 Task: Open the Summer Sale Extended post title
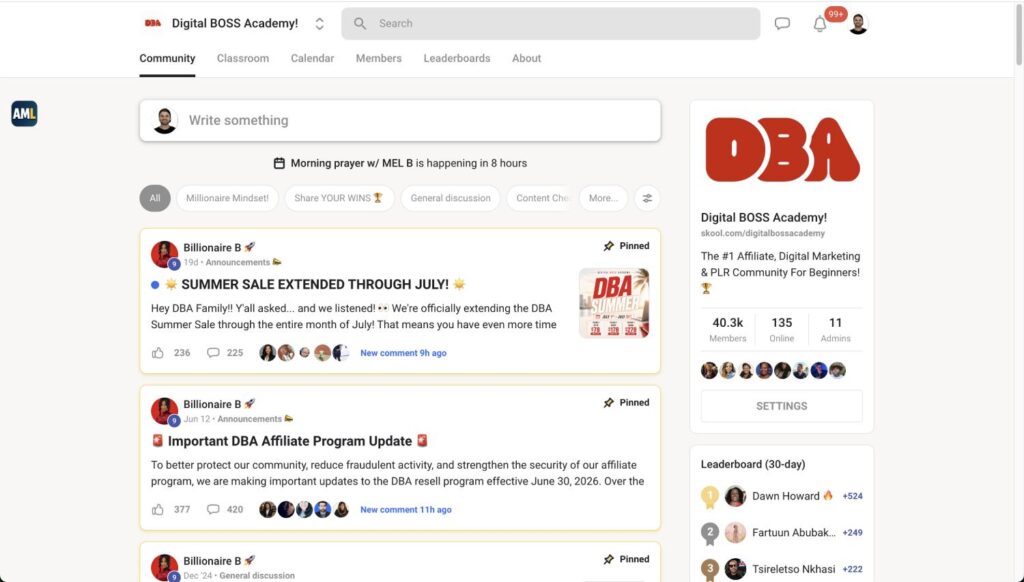pos(315,284)
